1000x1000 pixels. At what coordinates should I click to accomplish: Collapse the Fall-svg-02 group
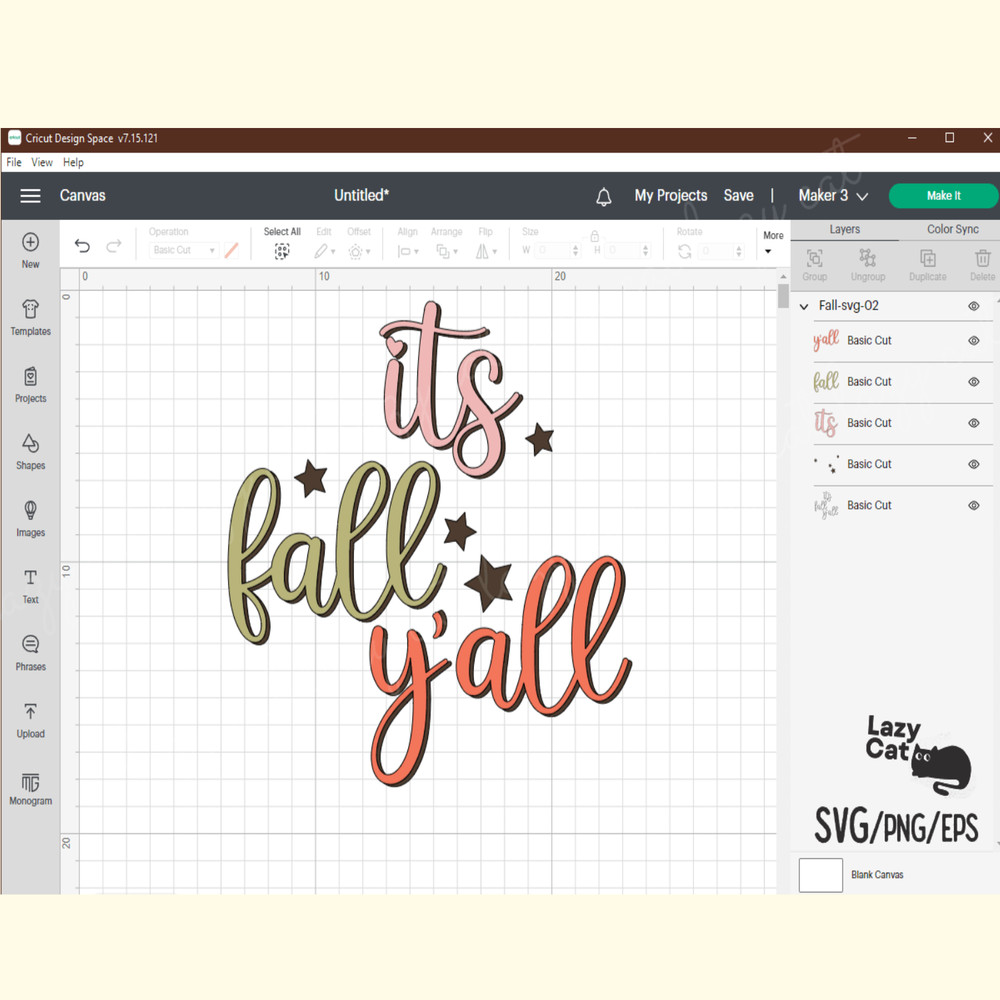pos(804,306)
